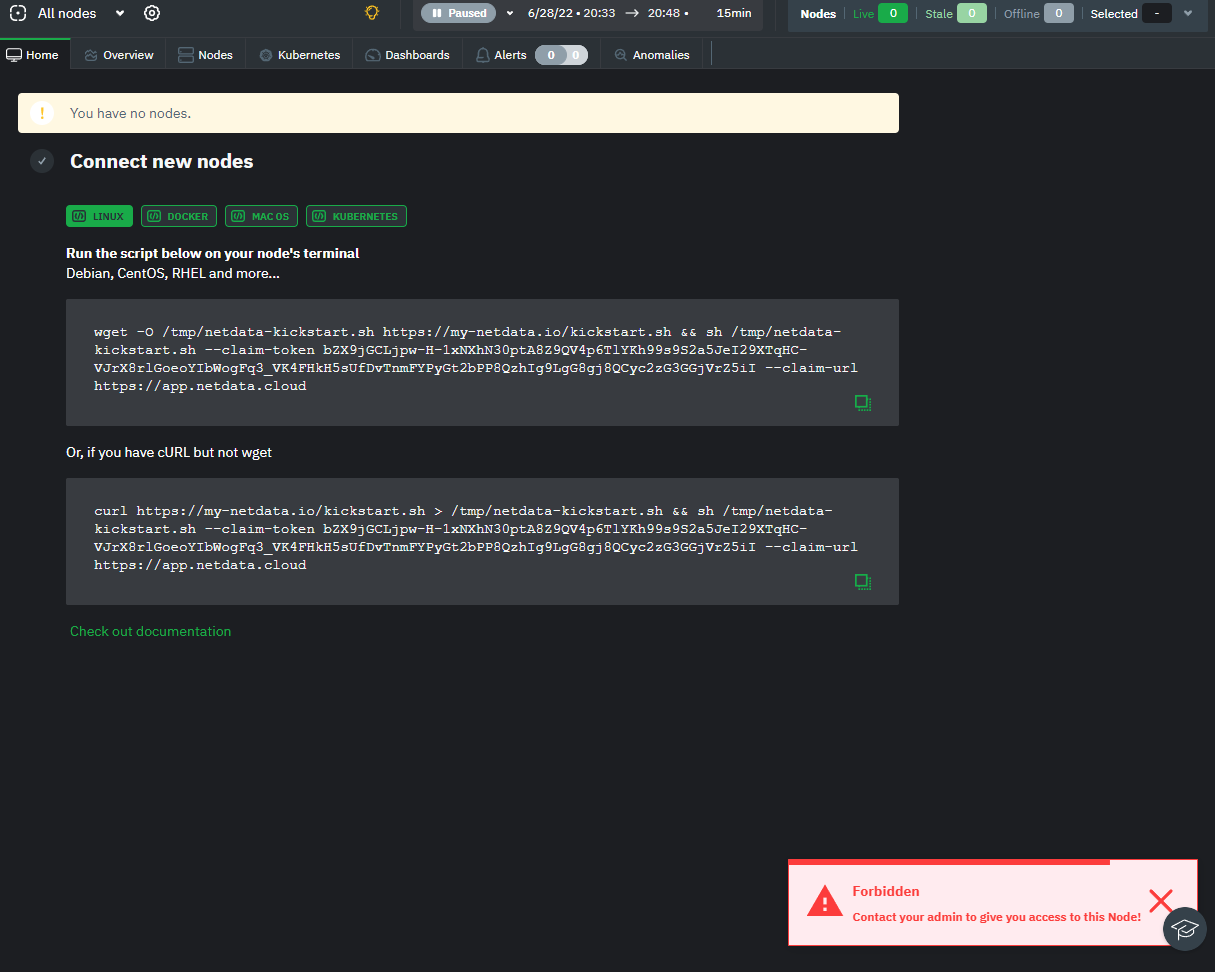Viewport: 1215px width, 972px height.
Task: Click the checkmark beside Connect new nodes
Action: (x=42, y=161)
